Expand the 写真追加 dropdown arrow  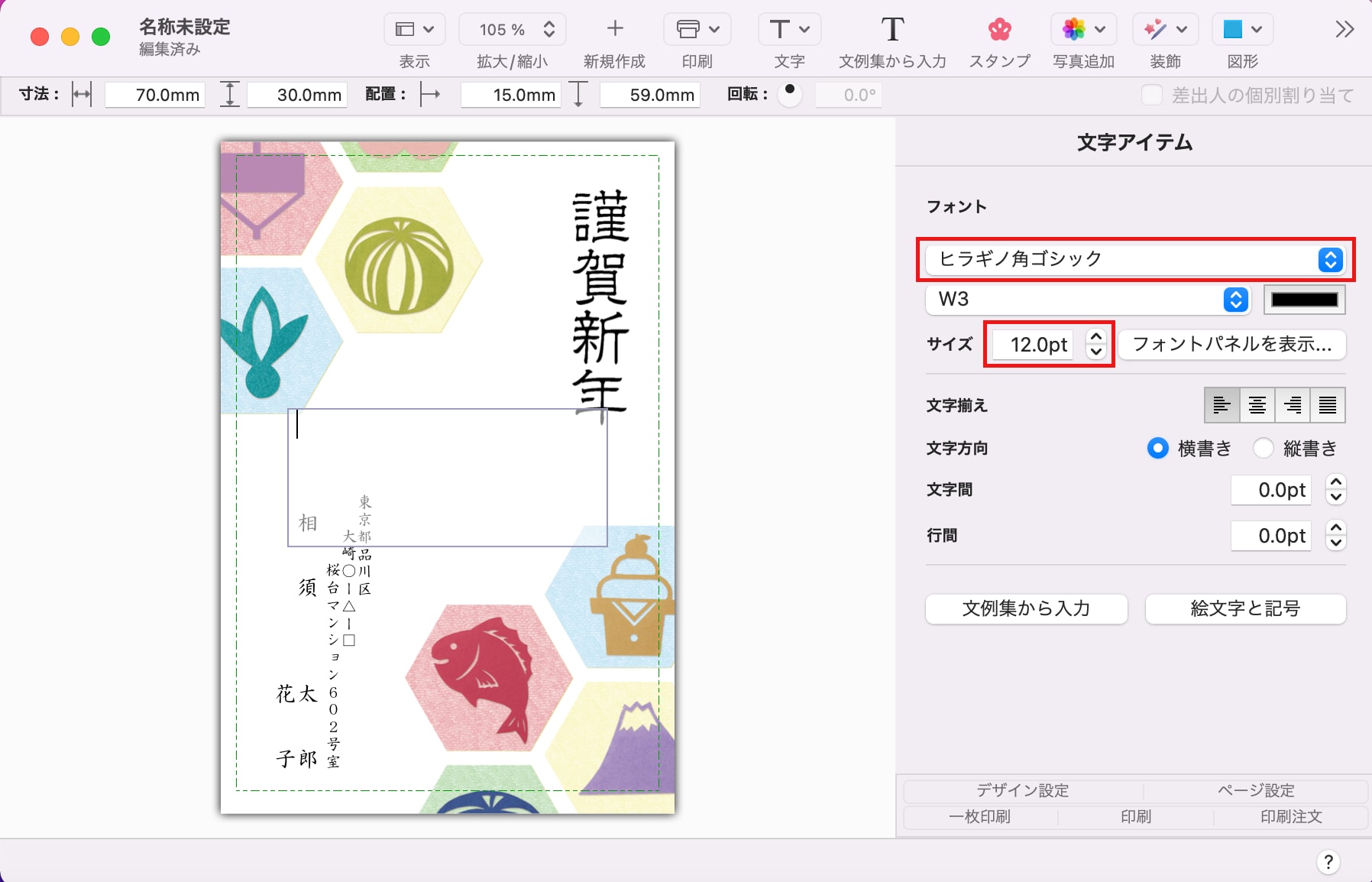click(1100, 30)
